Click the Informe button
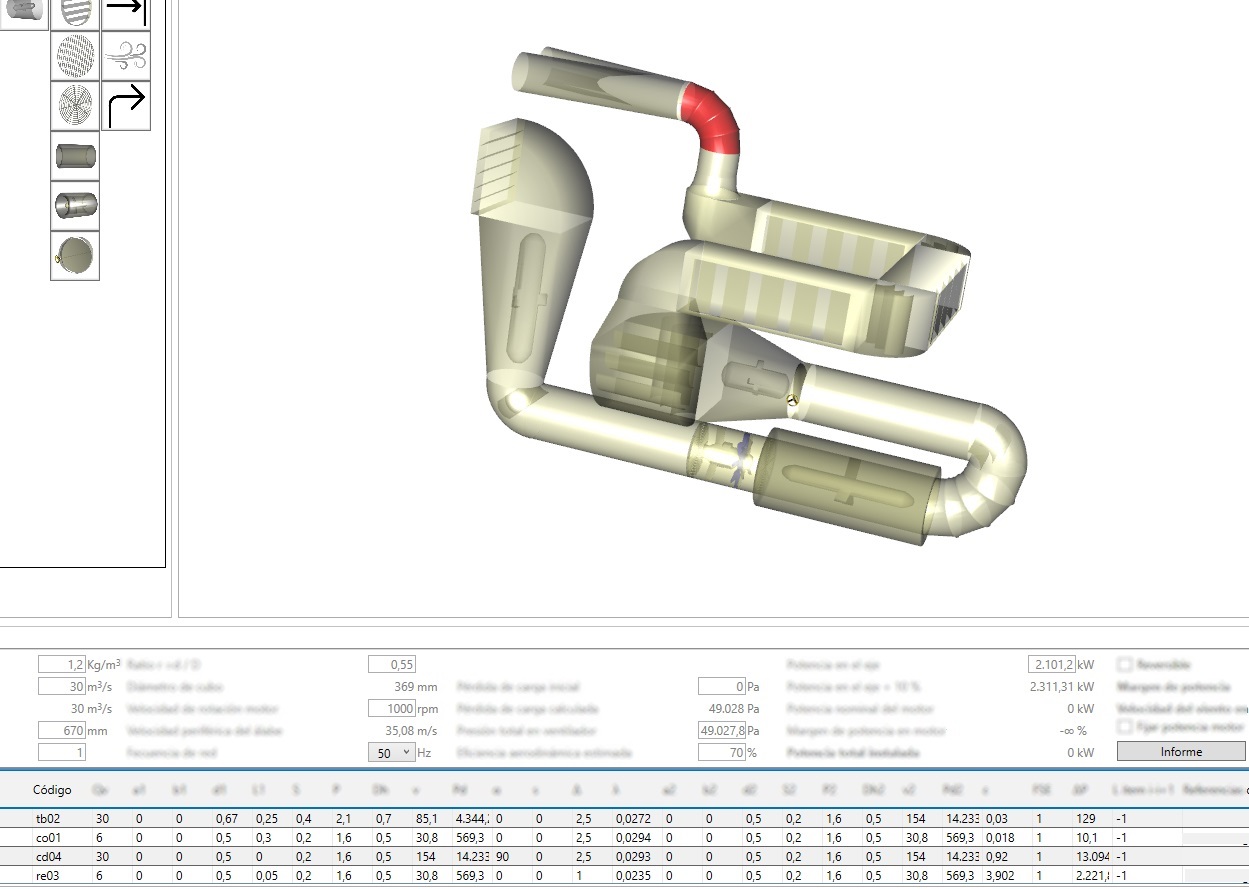The width and height of the screenshot is (1249, 889). 1181,752
